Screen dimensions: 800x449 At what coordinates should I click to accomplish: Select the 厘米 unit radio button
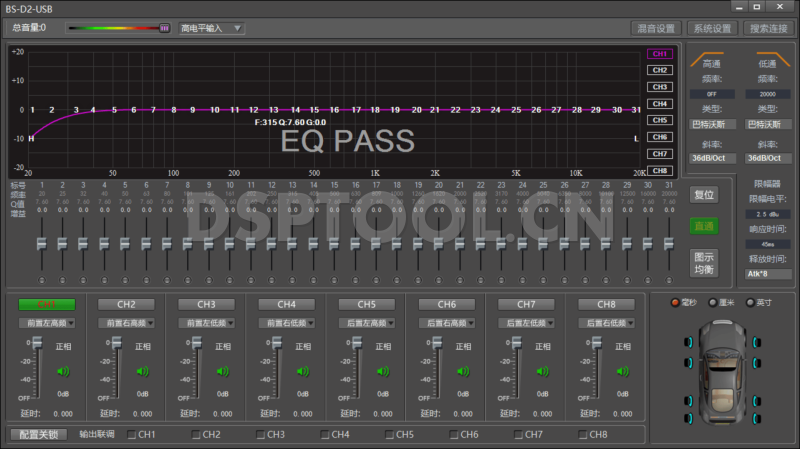[x=711, y=302]
